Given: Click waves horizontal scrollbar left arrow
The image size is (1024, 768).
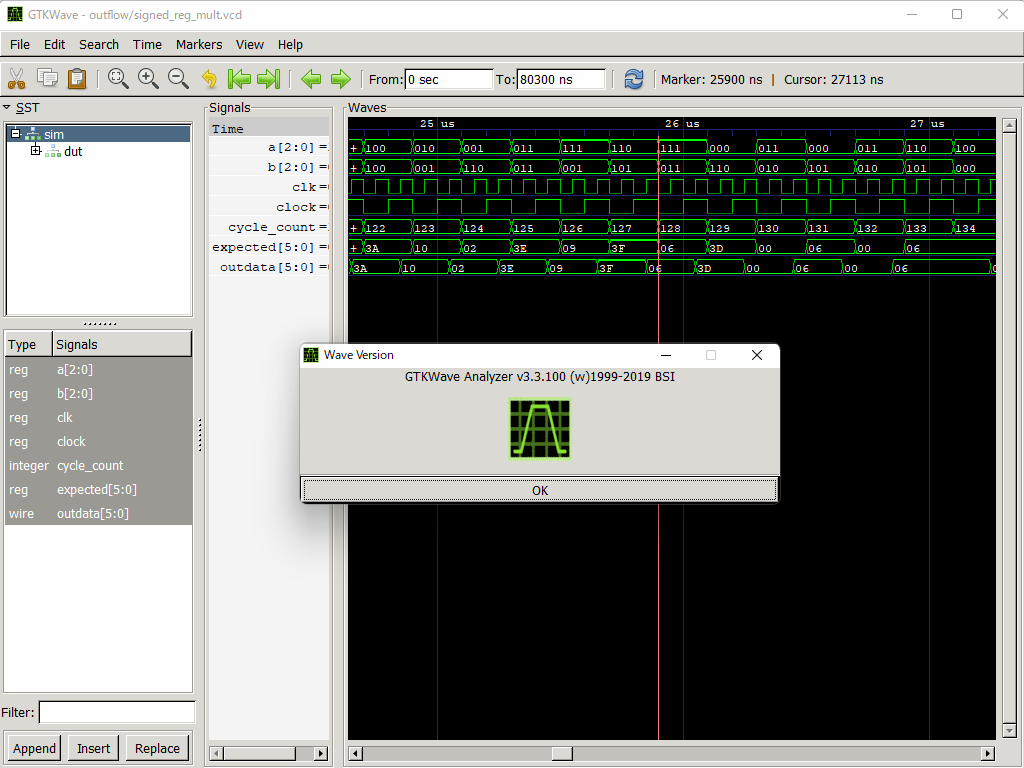Looking at the screenshot, I should (x=355, y=754).
